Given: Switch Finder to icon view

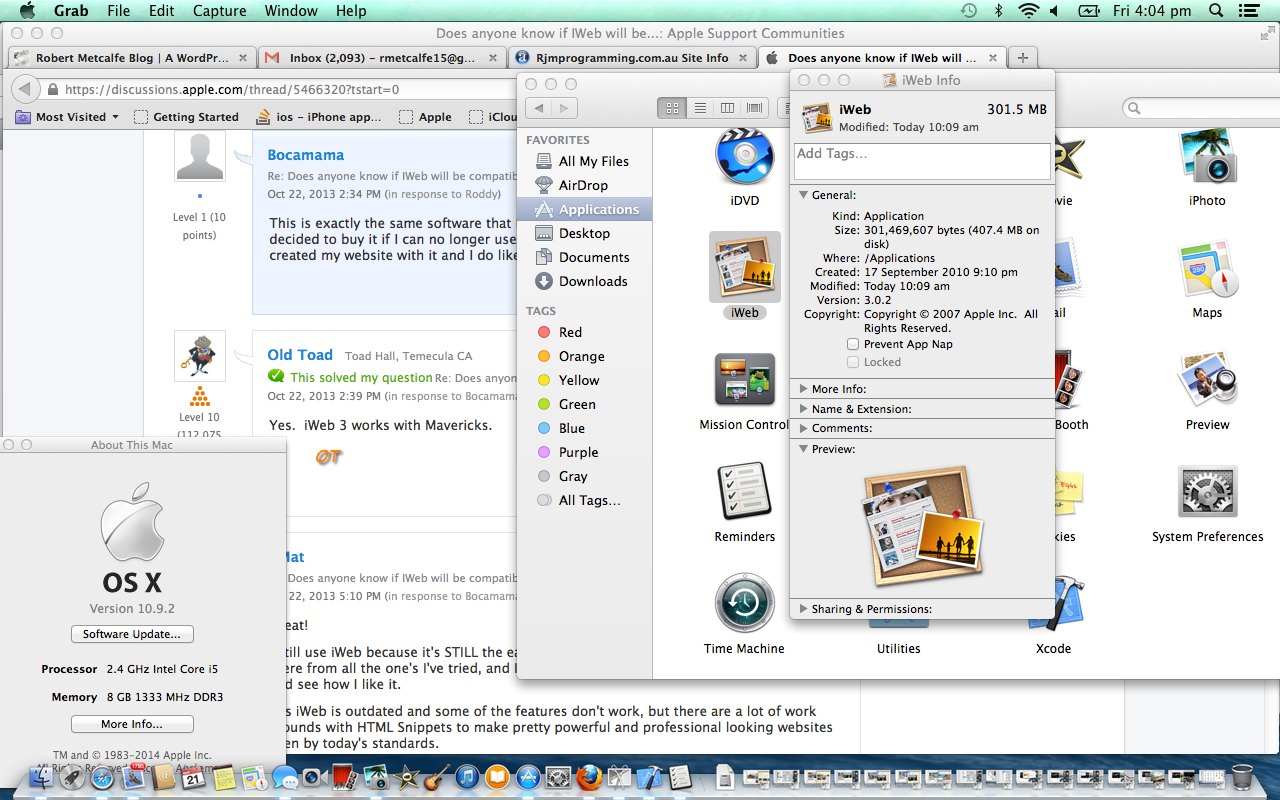Looking at the screenshot, I should 672,108.
